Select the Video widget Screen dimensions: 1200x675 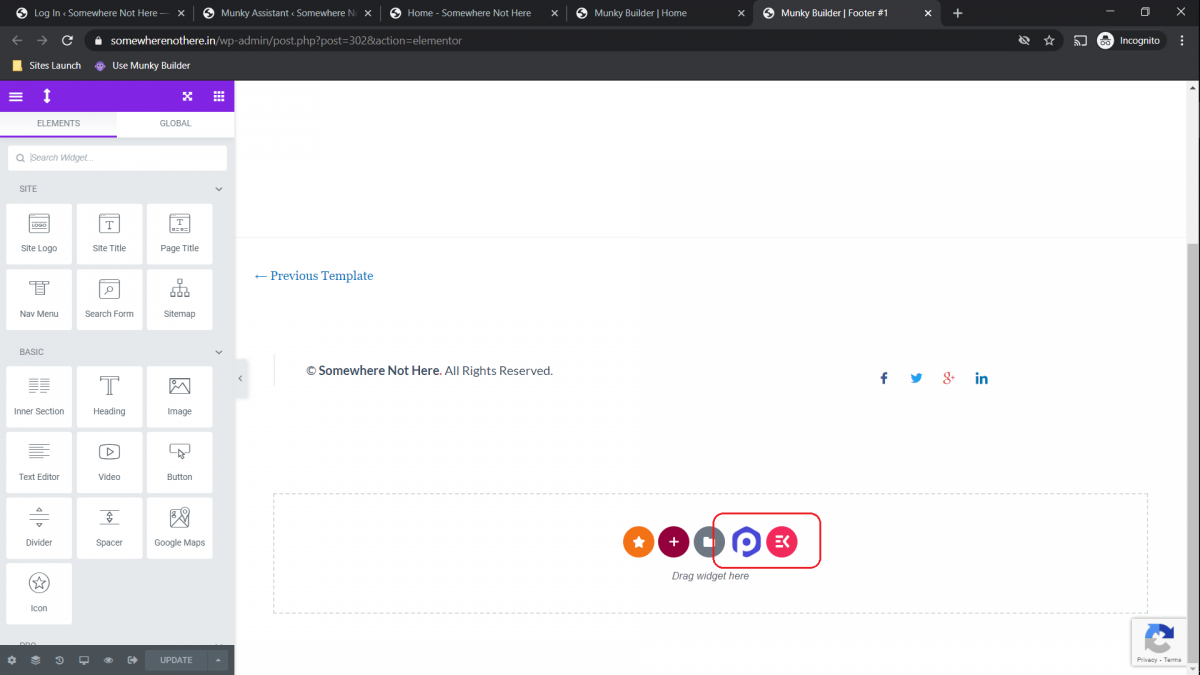[x=109, y=463]
